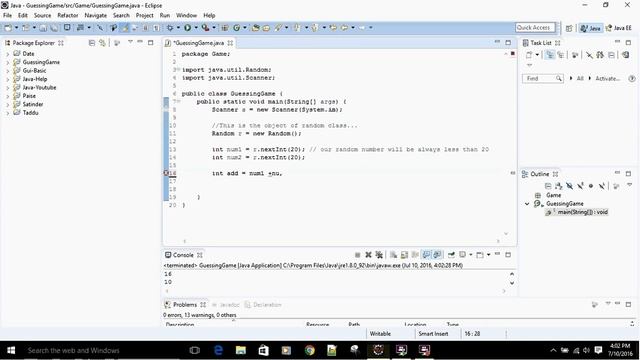Viewport: 640px width, 360px height.
Task: Open the Open Perspective icon
Action: [569, 28]
